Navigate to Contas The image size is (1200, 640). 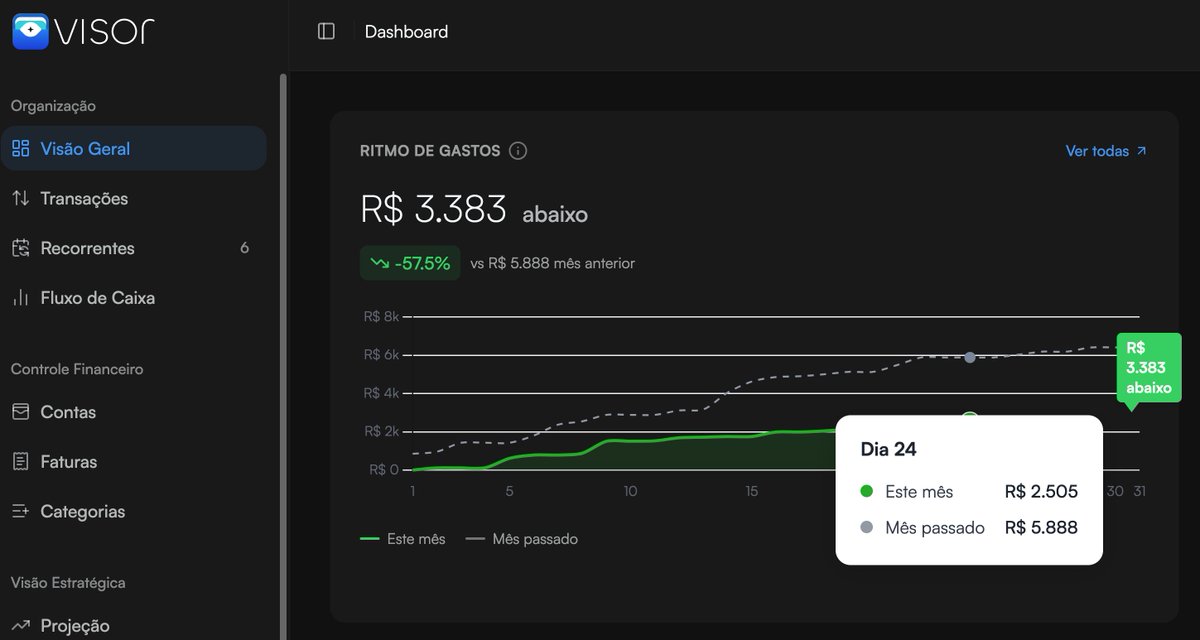tap(134, 412)
